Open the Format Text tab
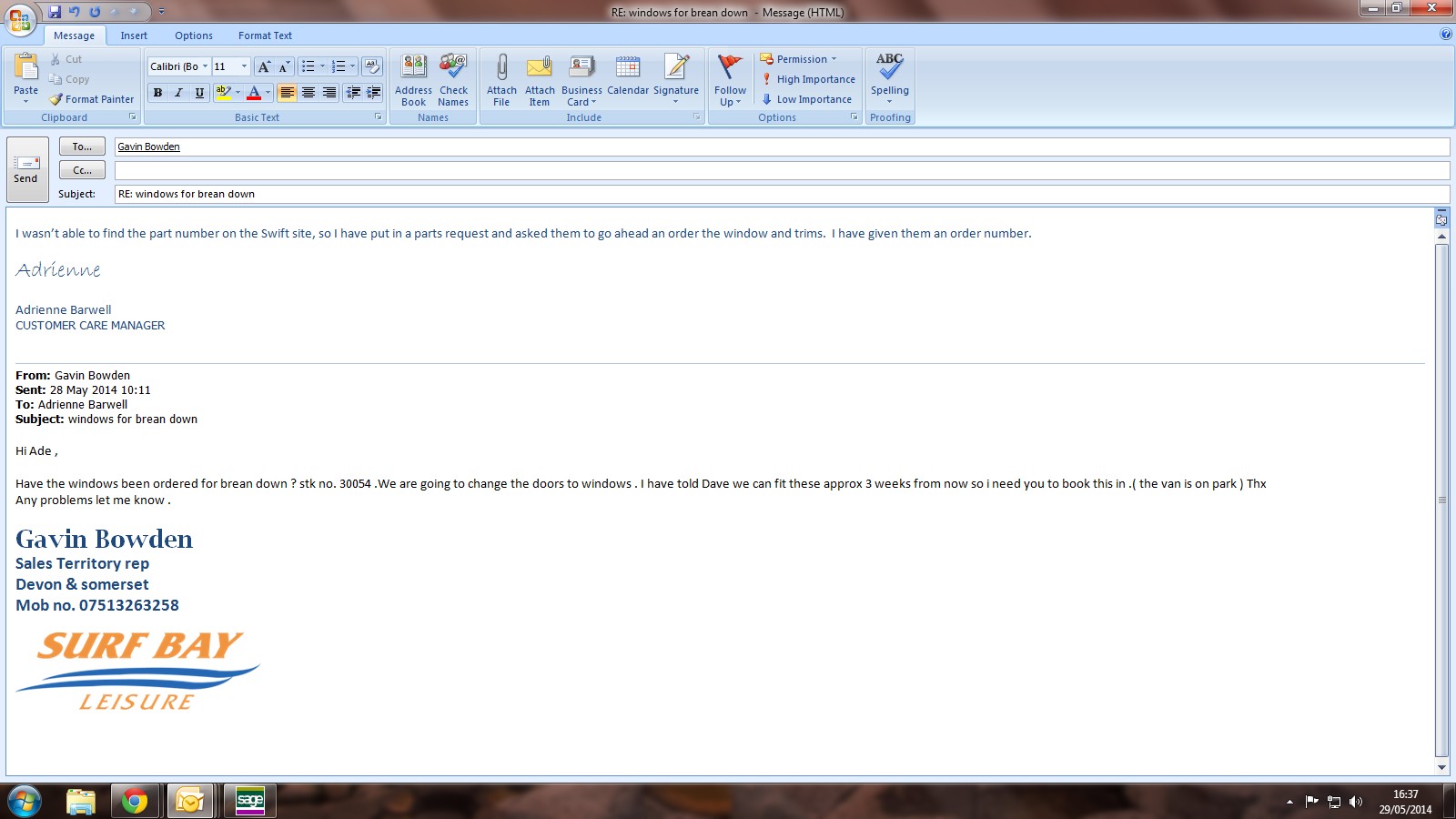1456x819 pixels. coord(265,35)
